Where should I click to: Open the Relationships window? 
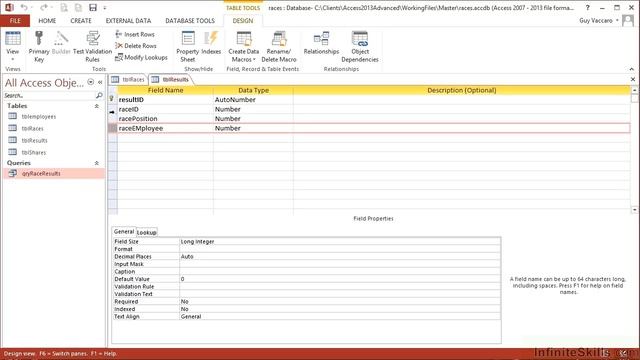click(x=321, y=43)
